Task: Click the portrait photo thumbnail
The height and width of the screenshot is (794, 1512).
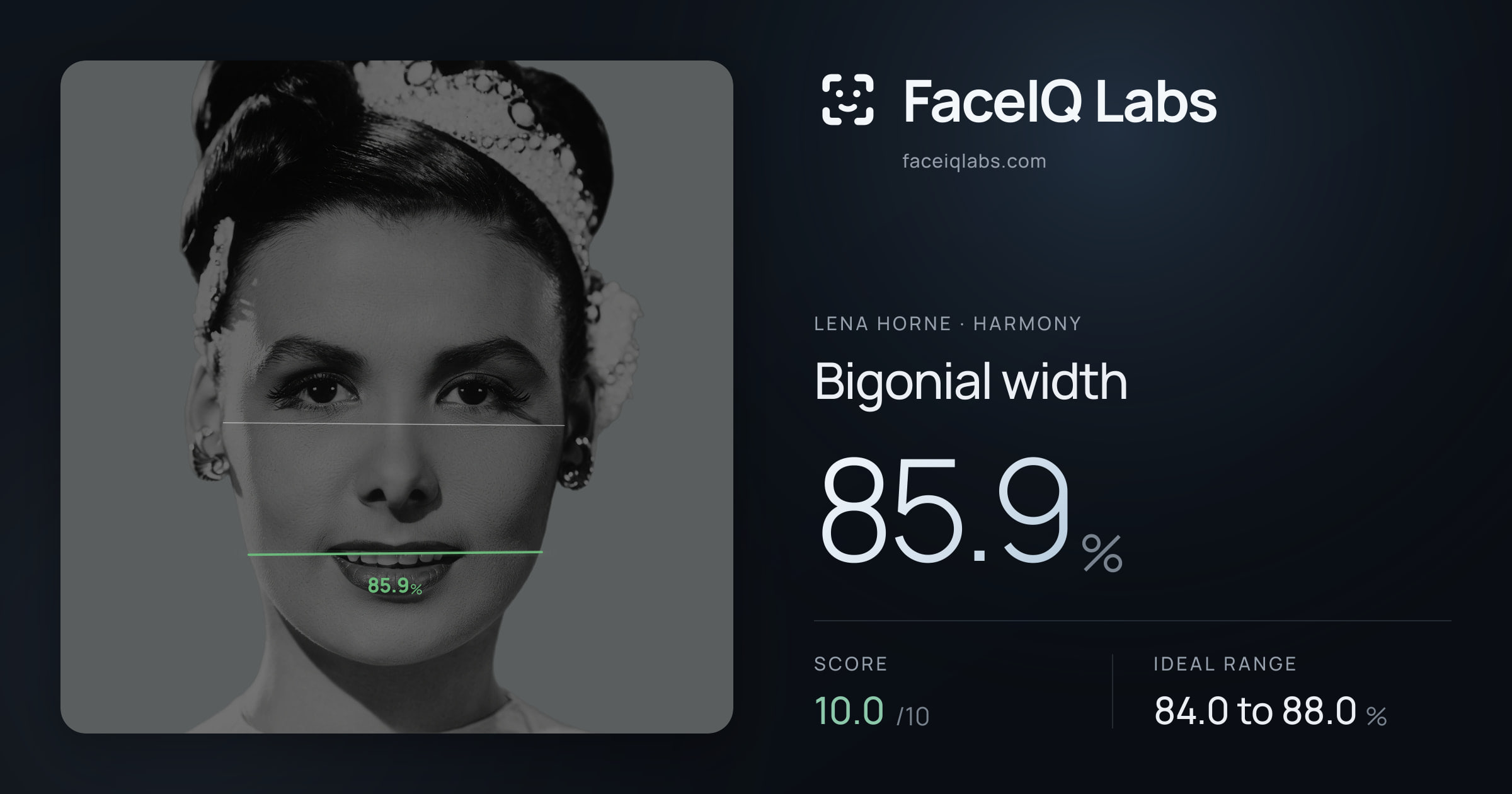Action: [397, 397]
